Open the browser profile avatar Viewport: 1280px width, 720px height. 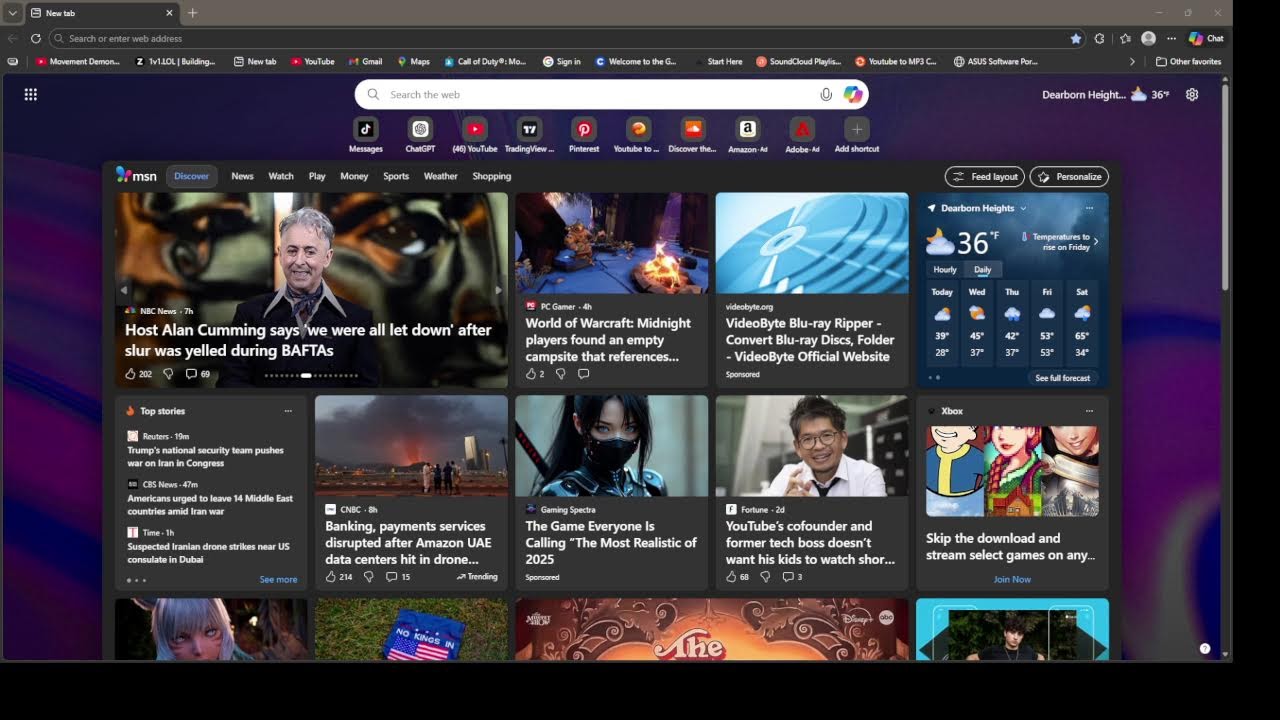pyautogui.click(x=1148, y=38)
